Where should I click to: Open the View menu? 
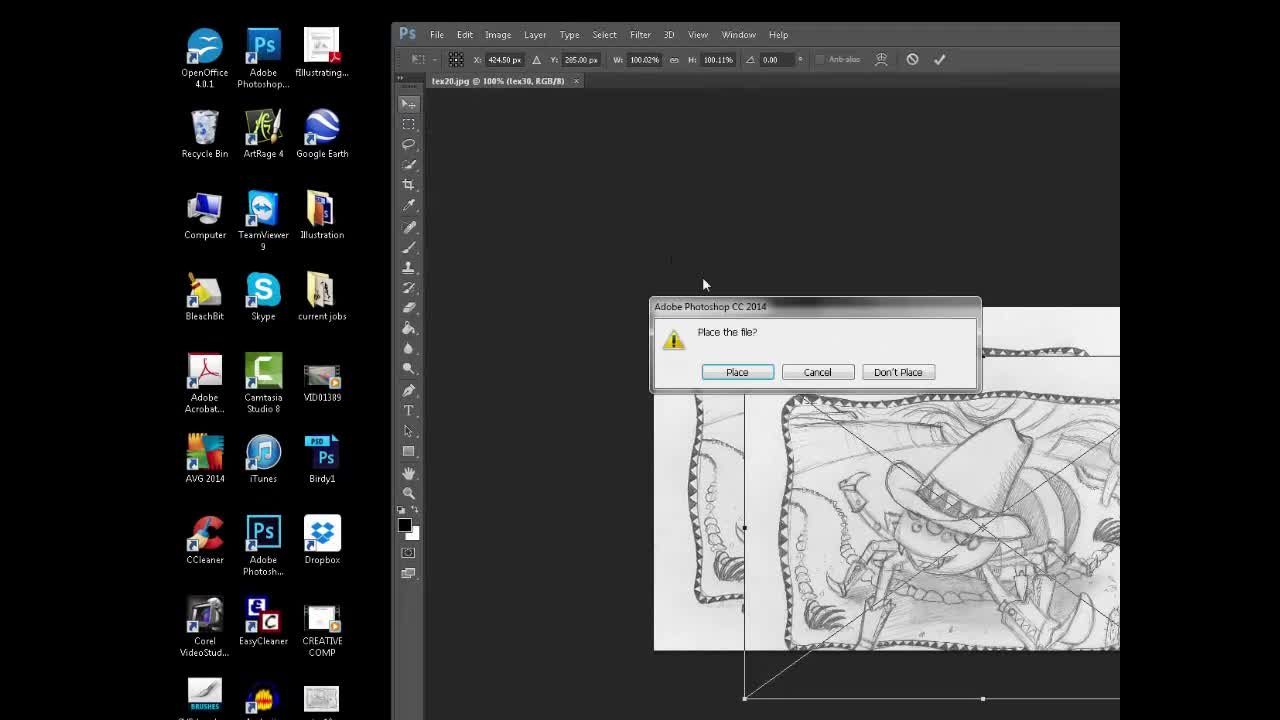(x=698, y=34)
